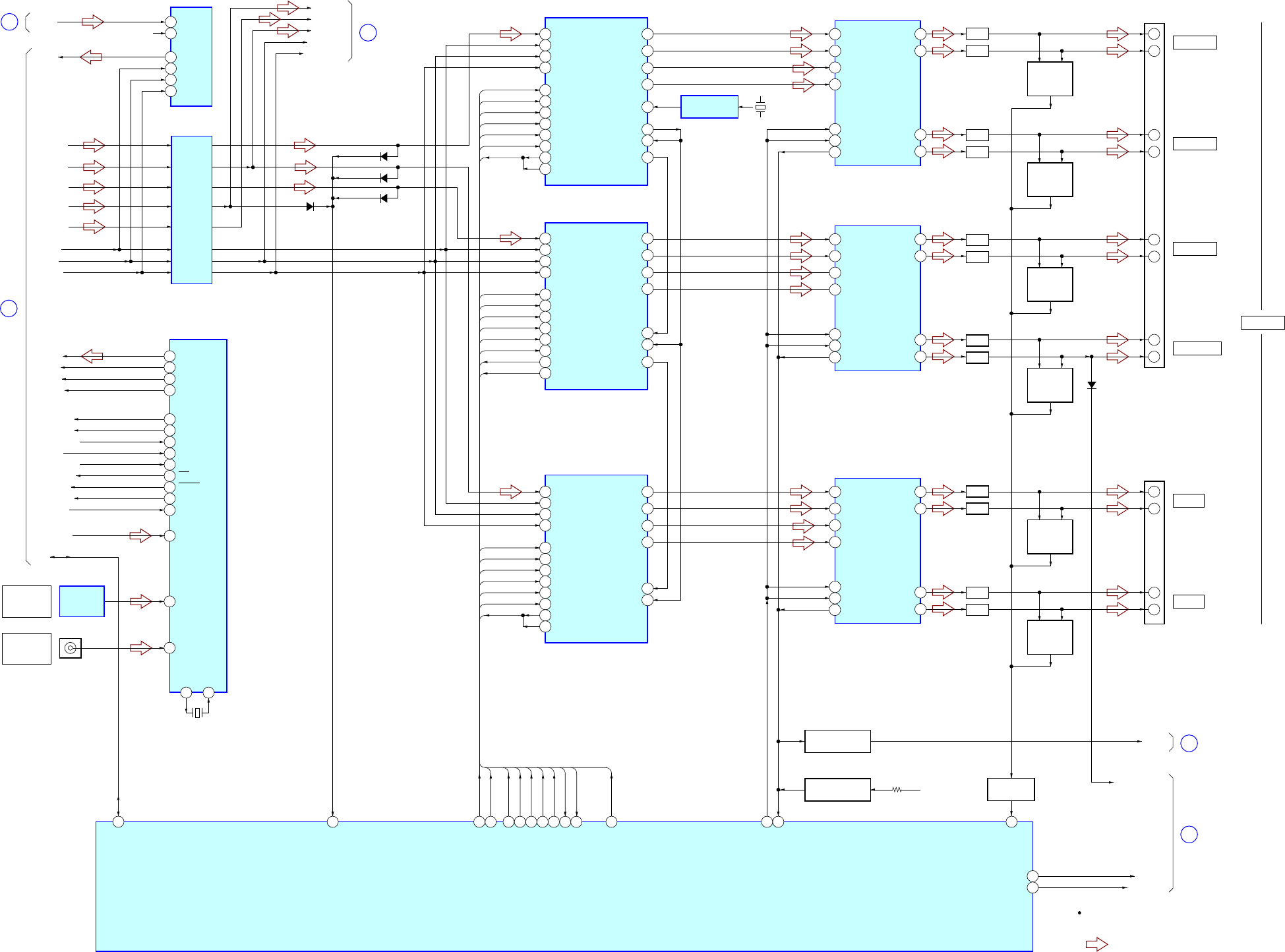The width and height of the screenshot is (1285, 952).
Task: Click the thin-bordered box above the resistor box
Action: [x=837, y=741]
